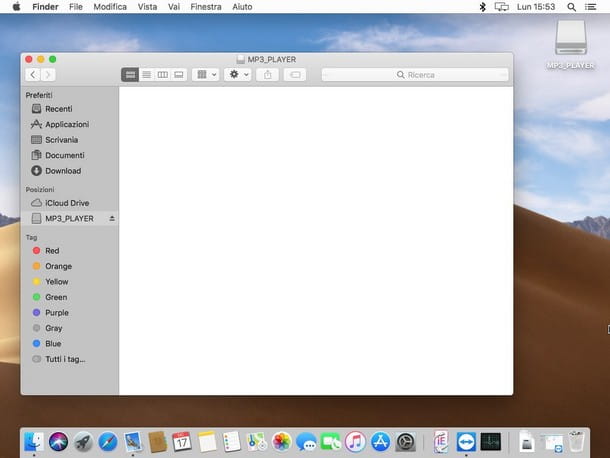Click the share toolbar button

pyautogui.click(x=268, y=75)
